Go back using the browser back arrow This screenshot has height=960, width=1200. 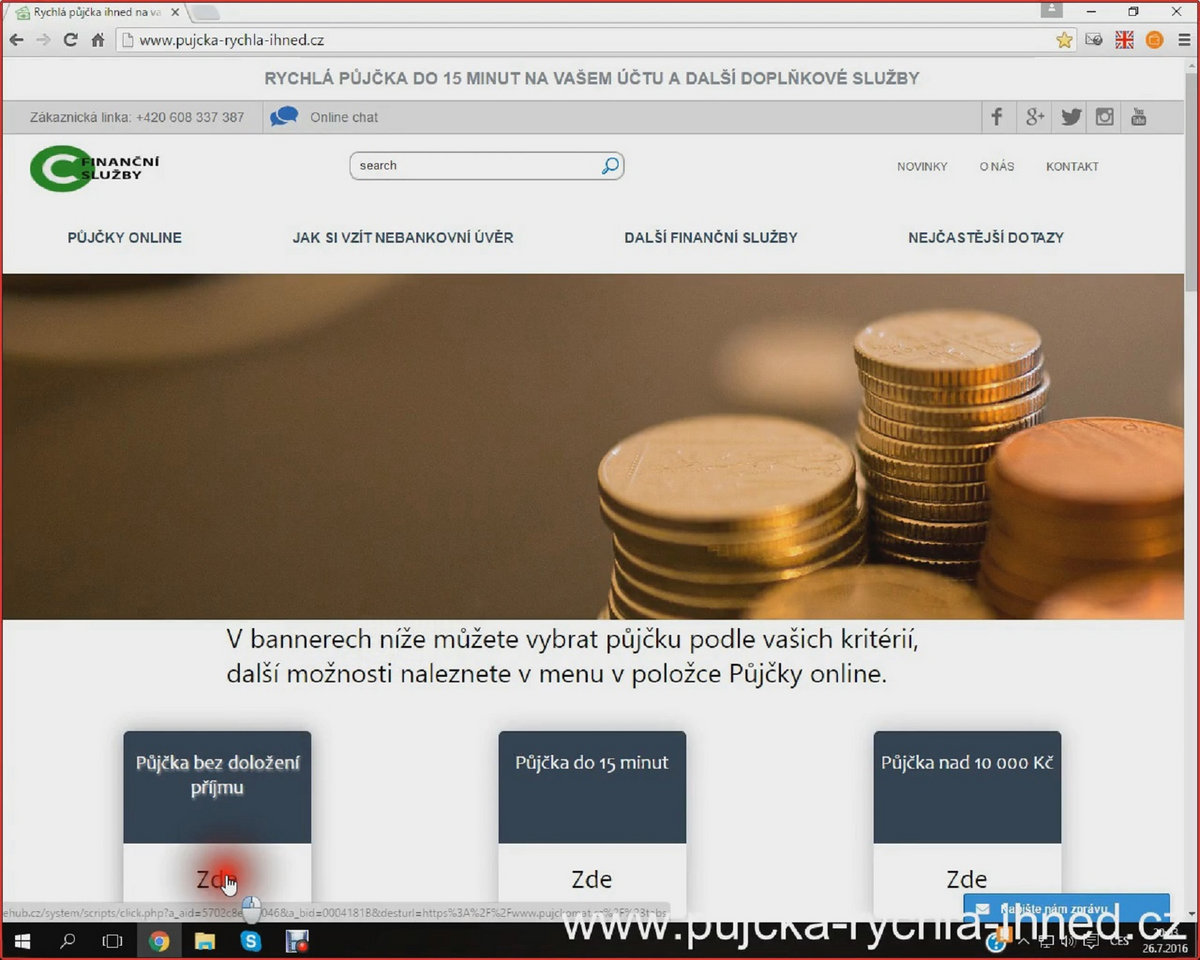(16, 40)
